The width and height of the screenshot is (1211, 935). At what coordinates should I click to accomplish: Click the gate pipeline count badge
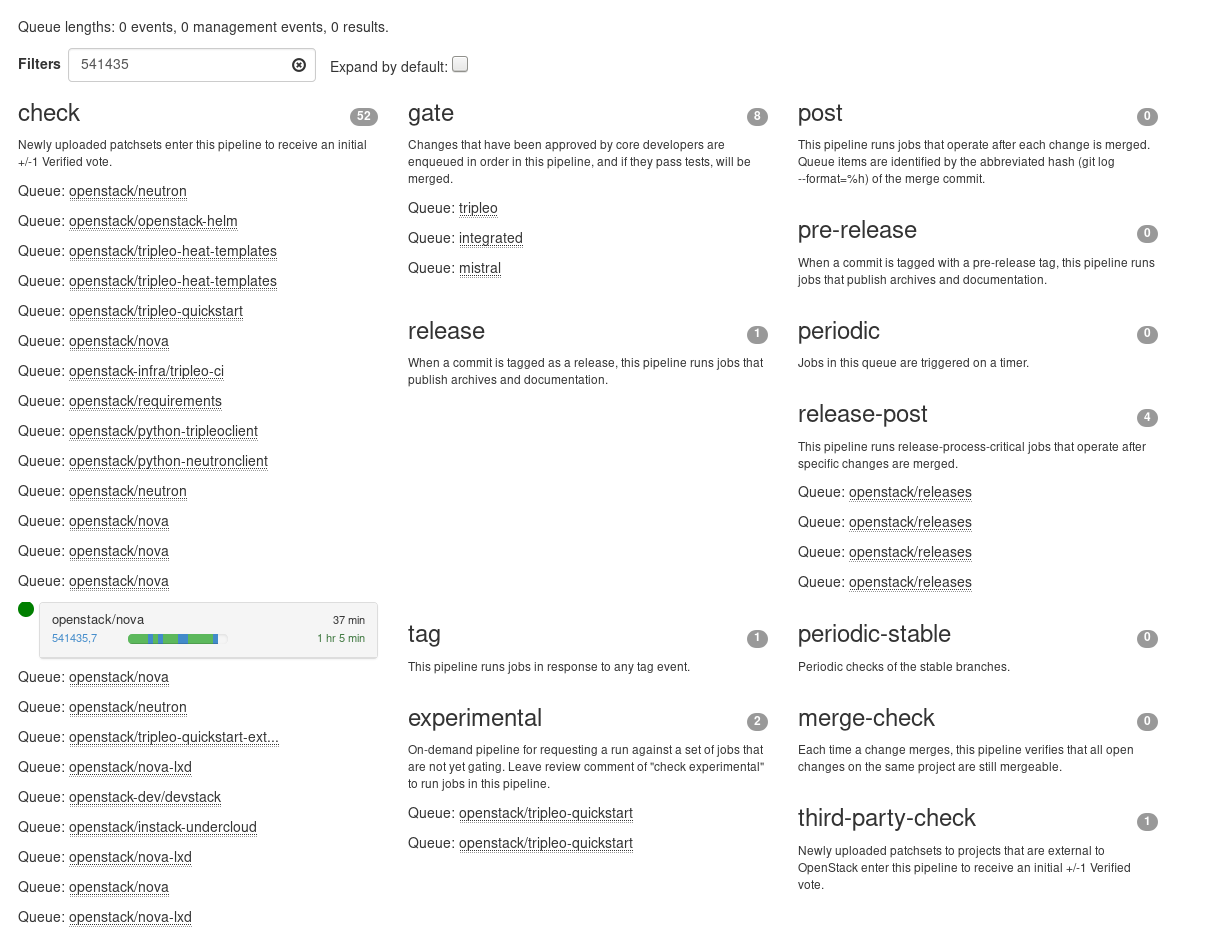757,117
